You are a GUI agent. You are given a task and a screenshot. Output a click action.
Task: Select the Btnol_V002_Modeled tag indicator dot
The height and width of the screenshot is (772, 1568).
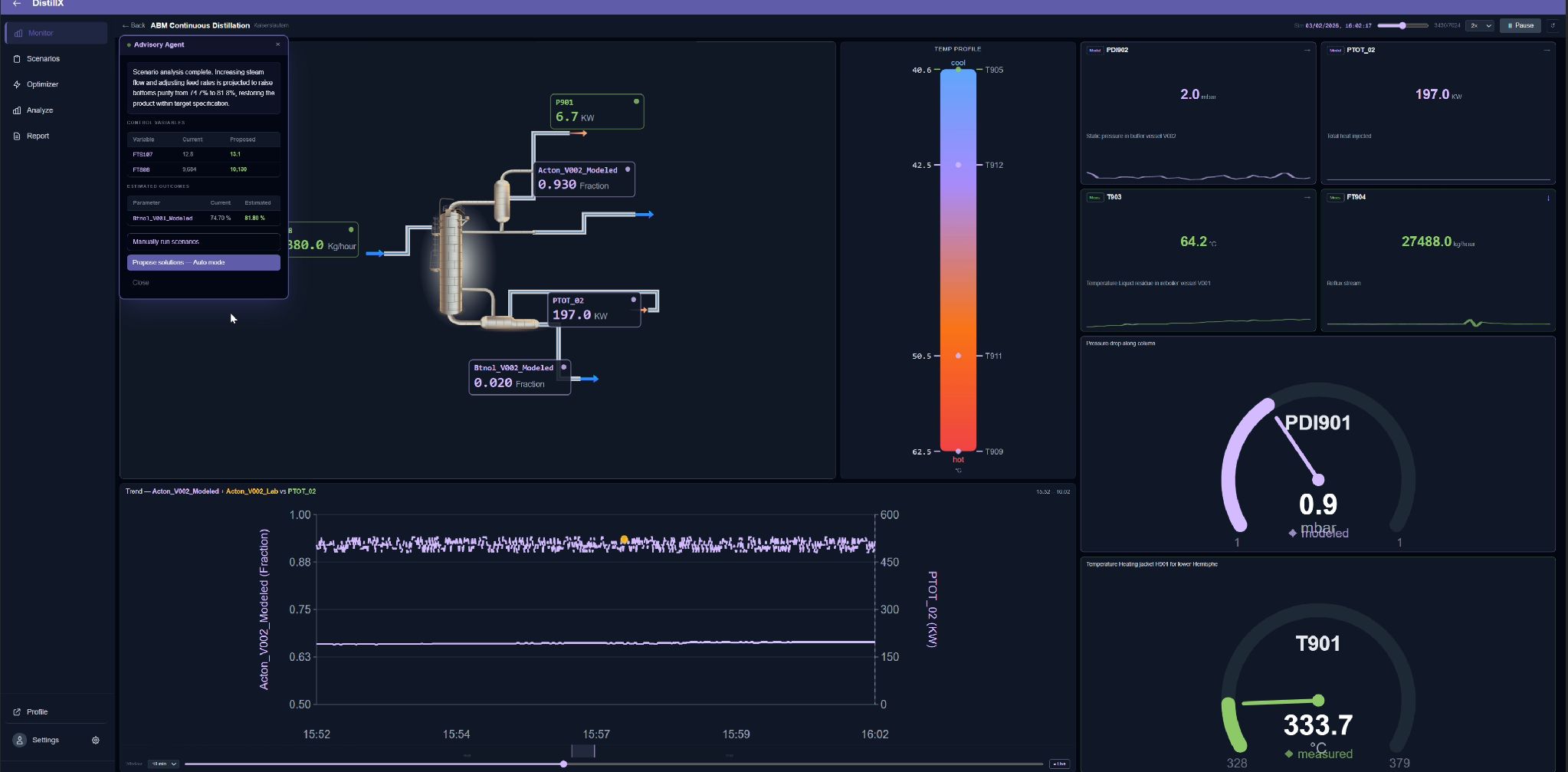563,367
